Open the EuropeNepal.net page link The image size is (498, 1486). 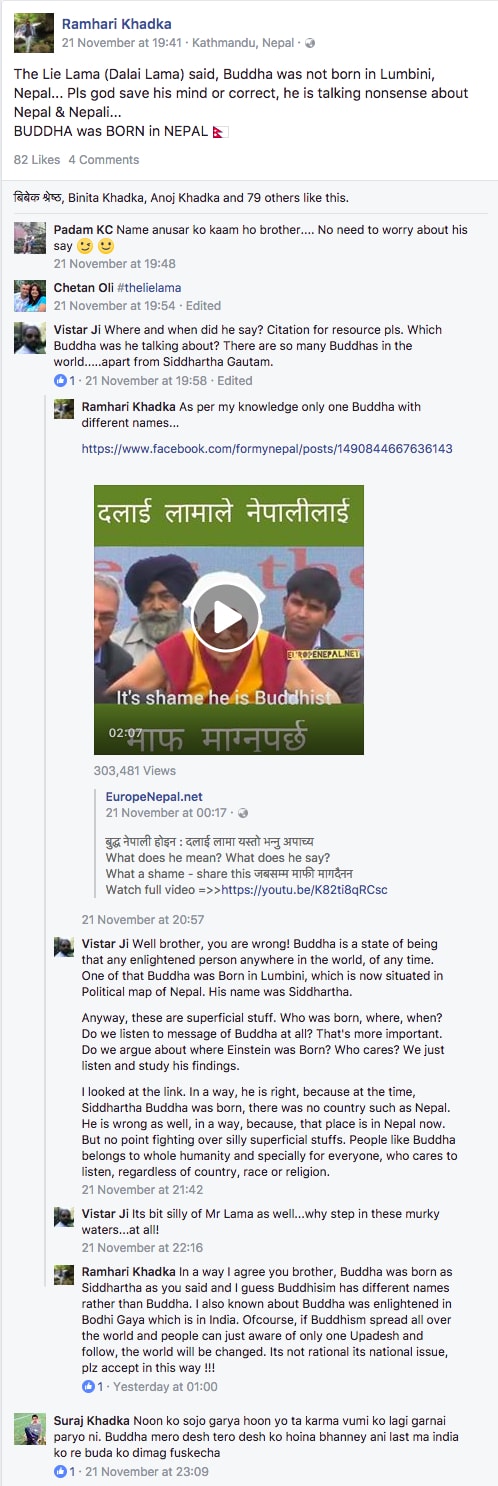click(x=154, y=797)
